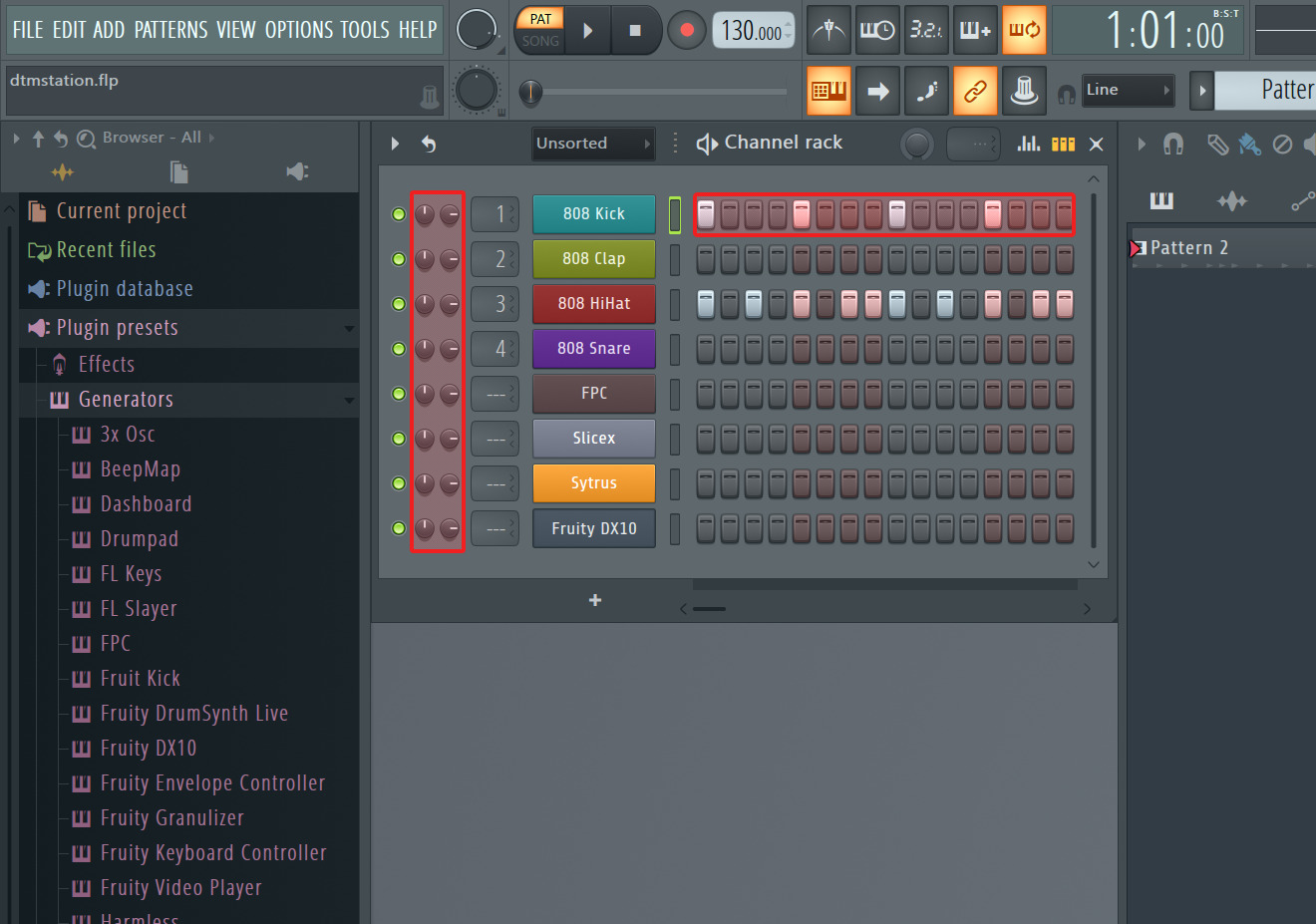Click the 808 Kick channel button
The image size is (1316, 924).
tap(594, 213)
